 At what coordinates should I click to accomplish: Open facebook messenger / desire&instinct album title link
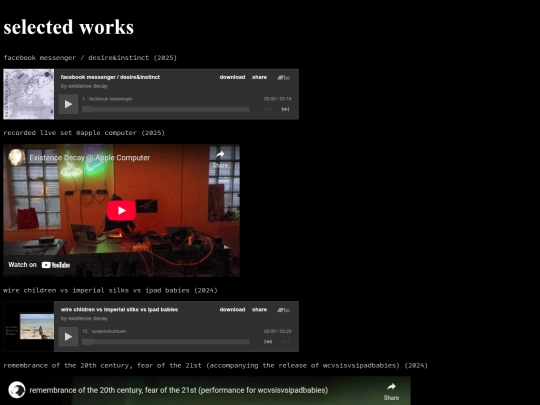coord(110,77)
